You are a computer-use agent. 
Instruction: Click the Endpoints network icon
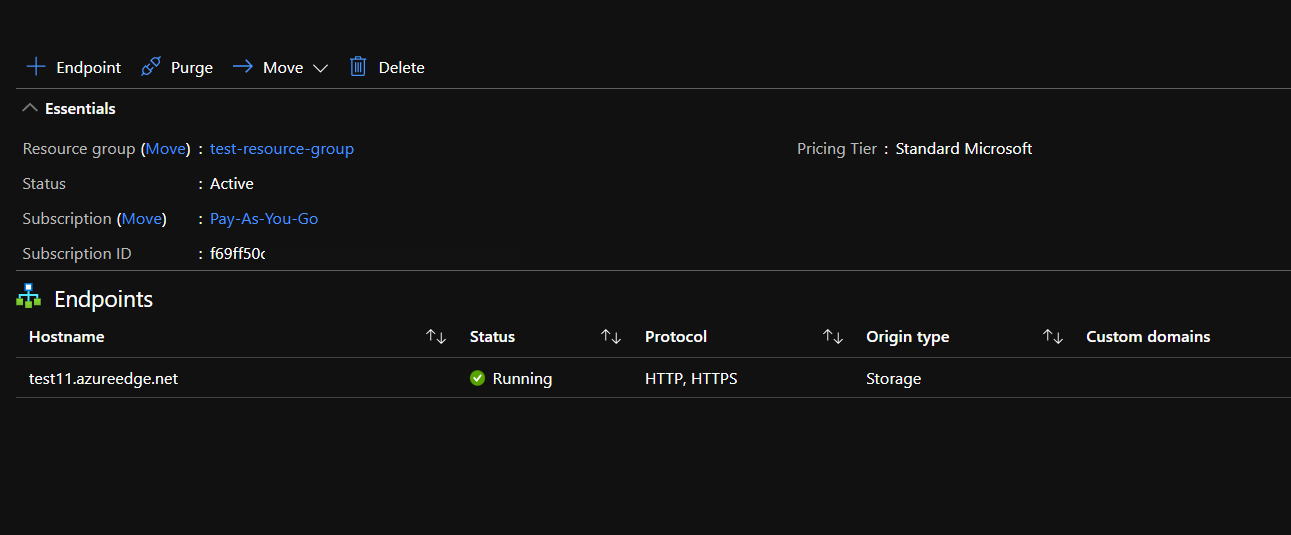[x=29, y=297]
